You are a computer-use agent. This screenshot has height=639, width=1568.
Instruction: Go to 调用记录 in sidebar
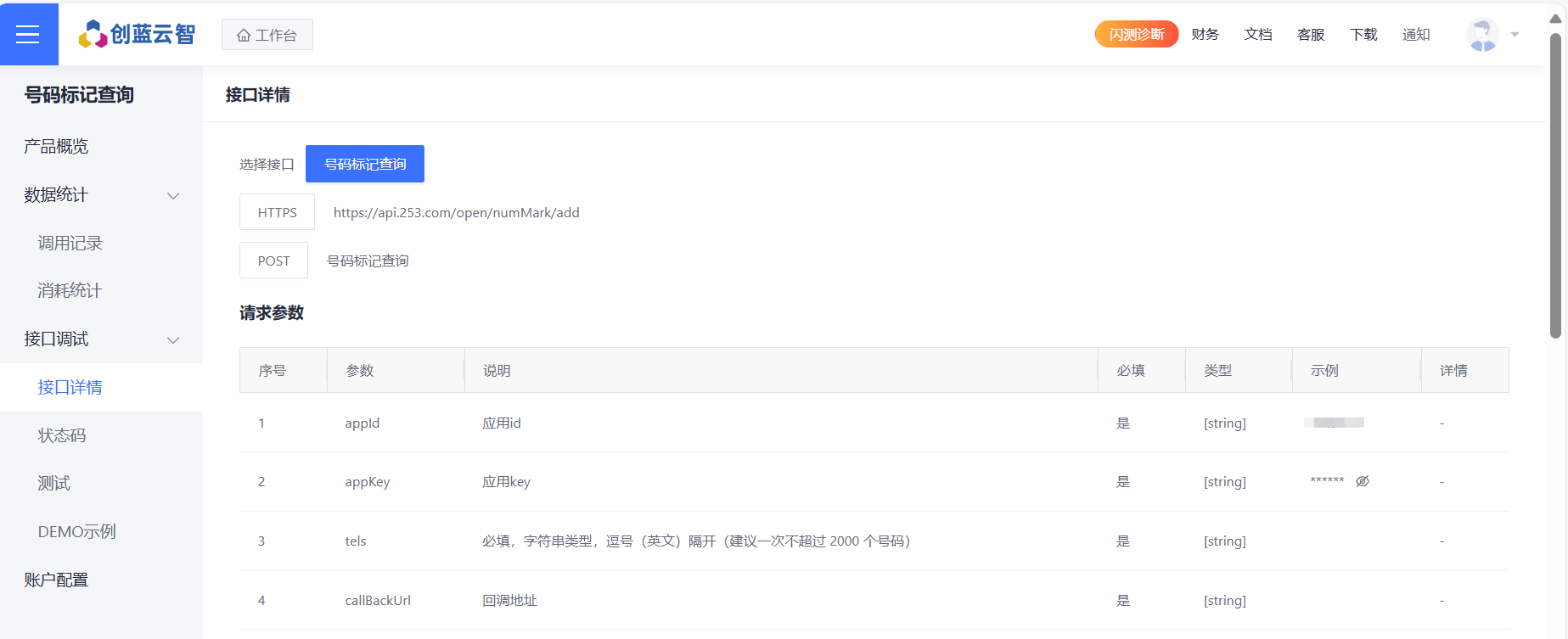pyautogui.click(x=70, y=244)
